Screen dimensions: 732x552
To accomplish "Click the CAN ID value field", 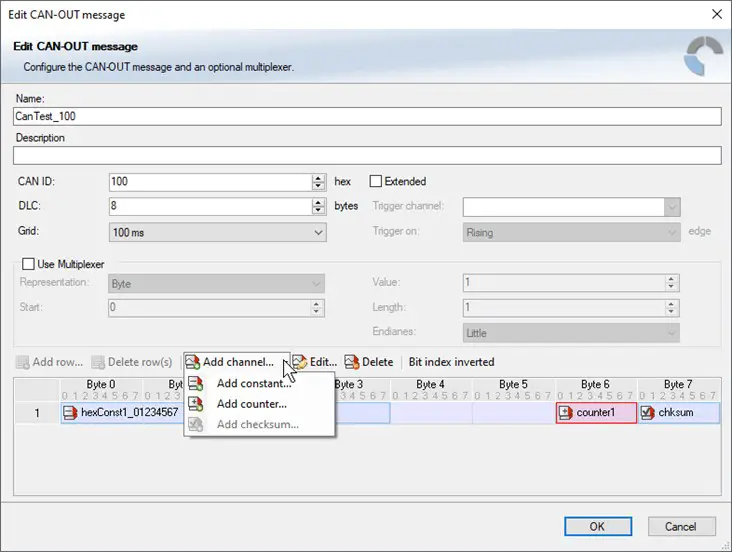I will coord(210,182).
